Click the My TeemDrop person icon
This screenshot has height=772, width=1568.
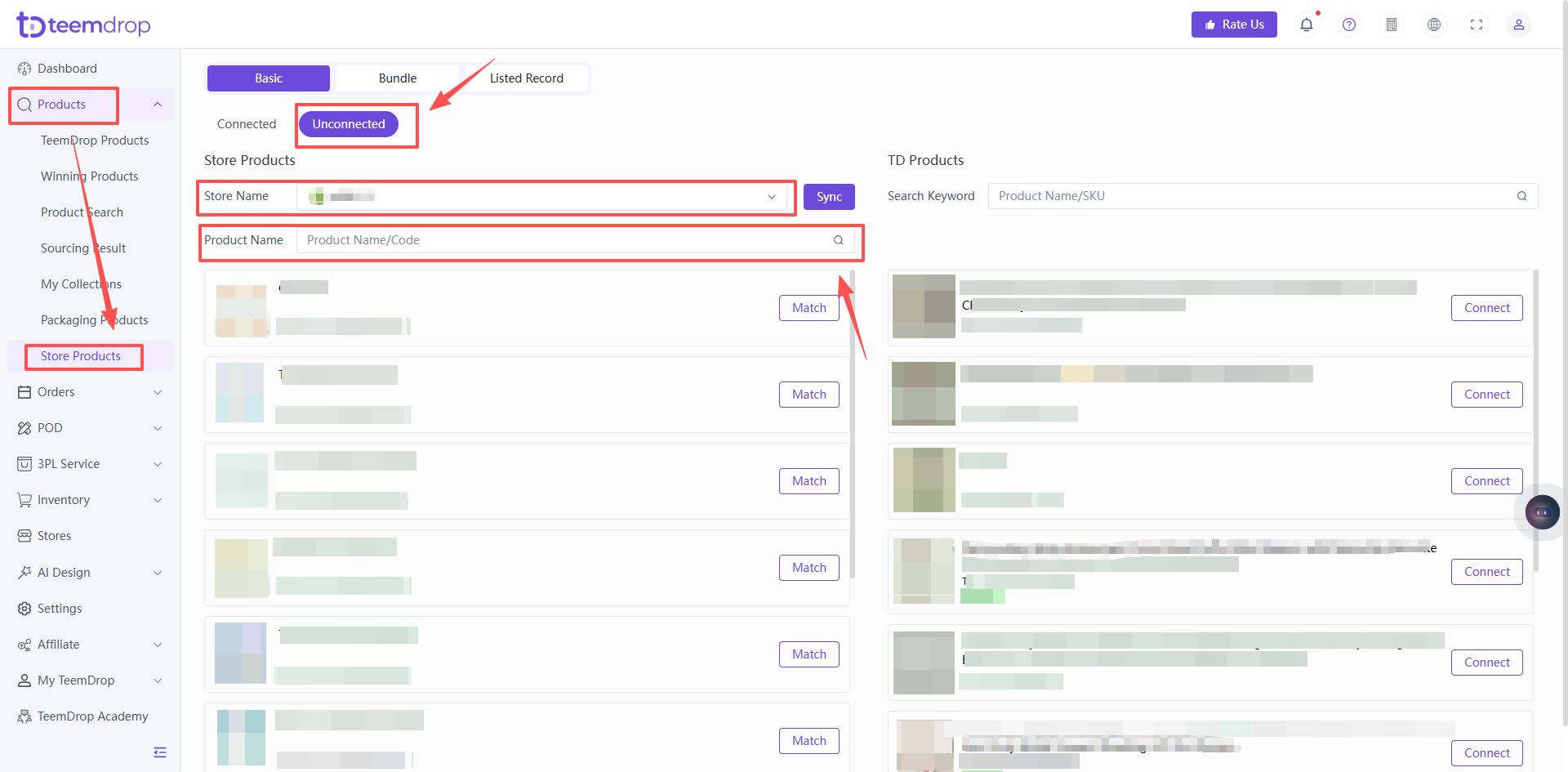(24, 681)
